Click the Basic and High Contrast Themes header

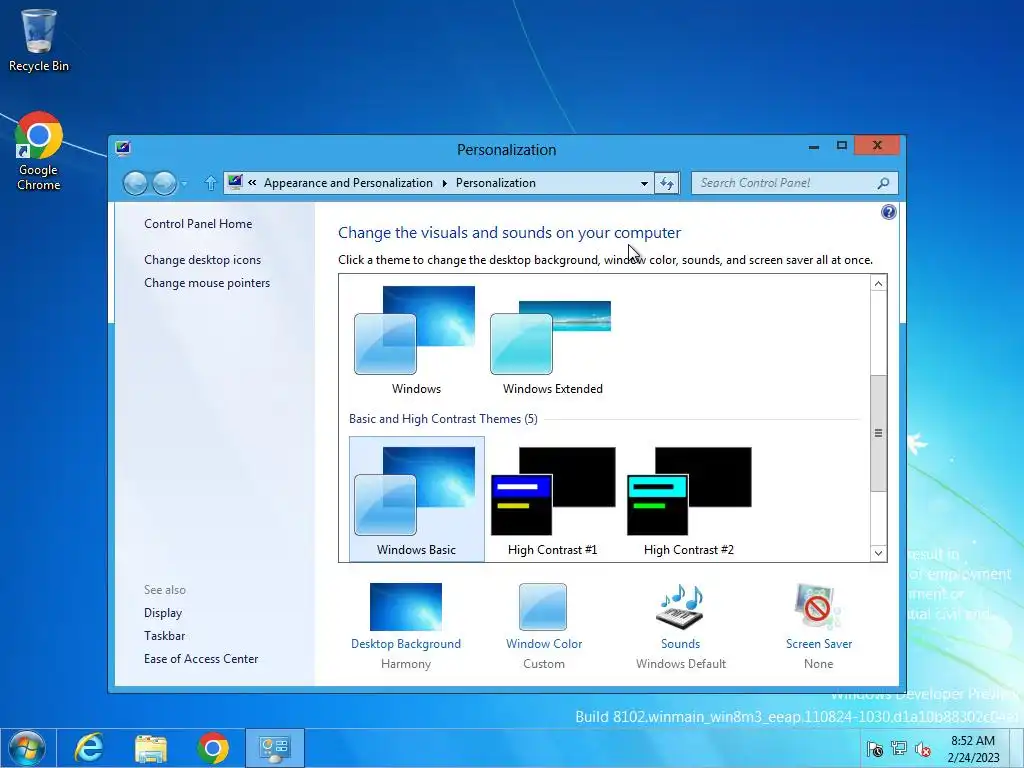pyautogui.click(x=443, y=419)
